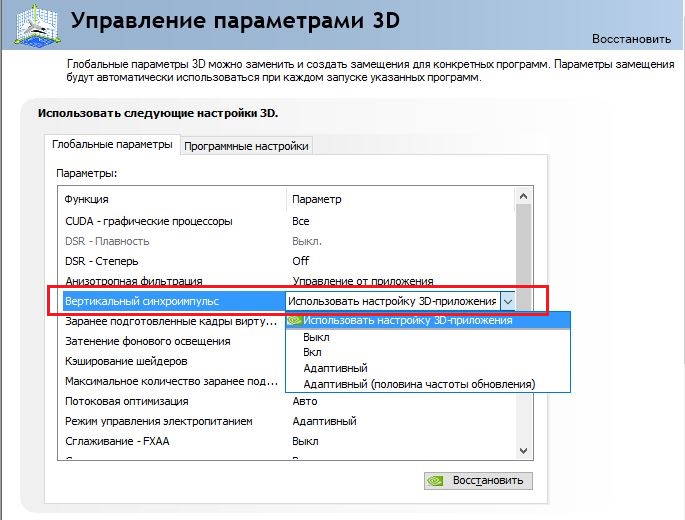685x520 pixels.
Task: Click the 3D settings cube icon in header
Action: [37, 24]
